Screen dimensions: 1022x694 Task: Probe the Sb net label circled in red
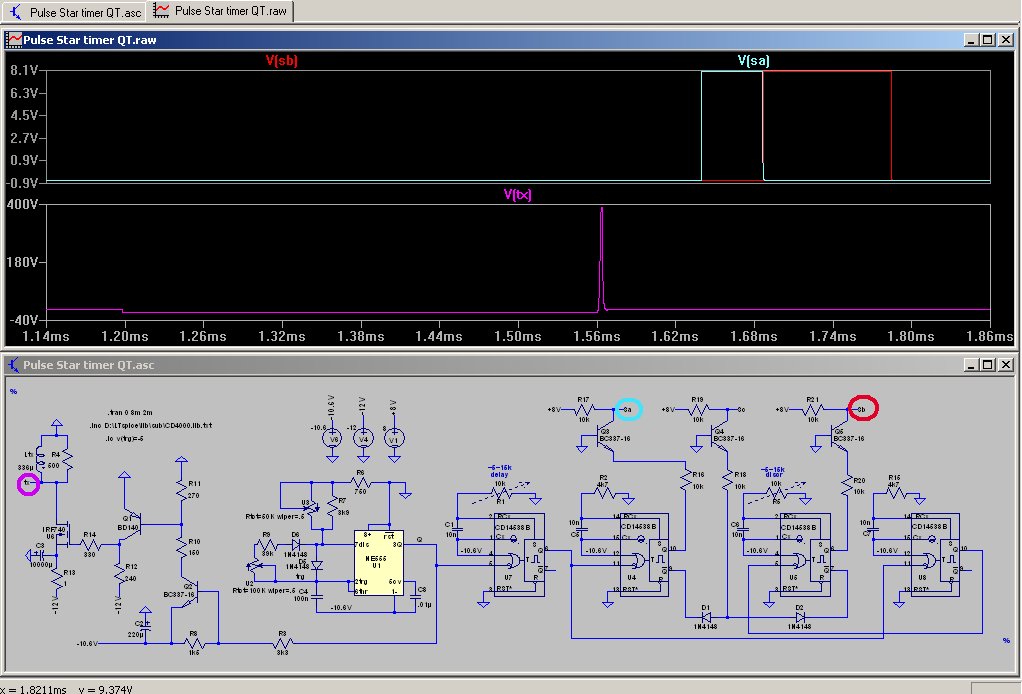pyautogui.click(x=863, y=409)
